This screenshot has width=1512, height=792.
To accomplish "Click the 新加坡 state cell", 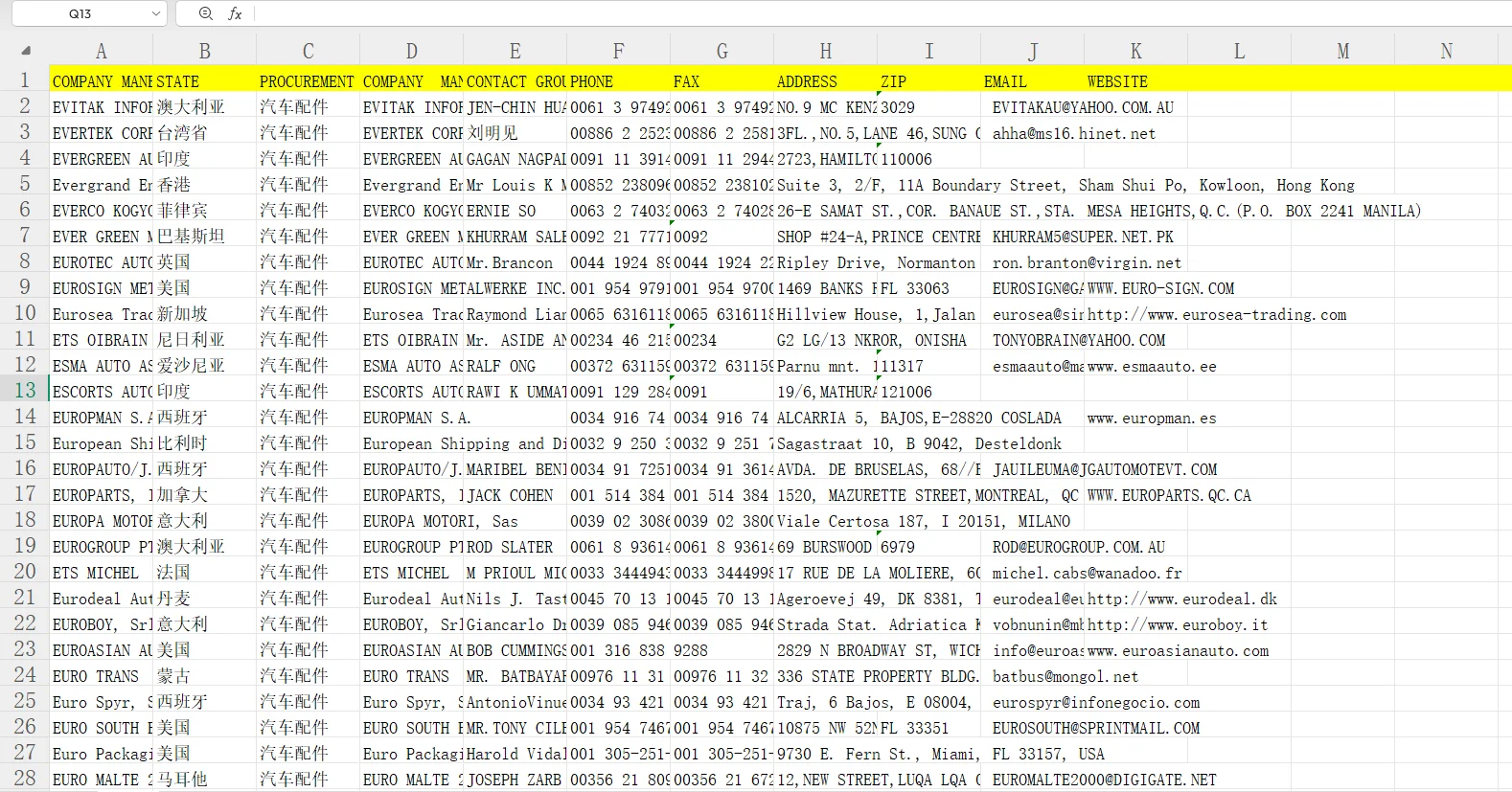I will 204,314.
